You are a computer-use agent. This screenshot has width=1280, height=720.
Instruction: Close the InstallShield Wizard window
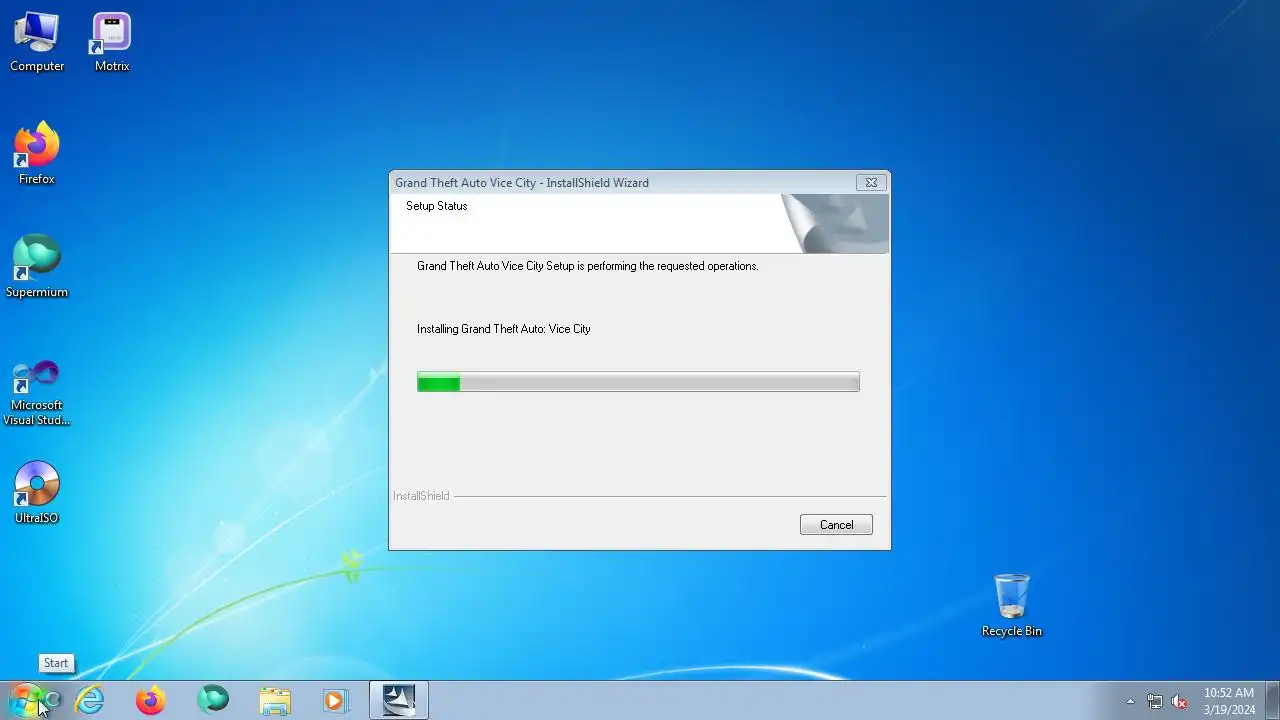871,183
